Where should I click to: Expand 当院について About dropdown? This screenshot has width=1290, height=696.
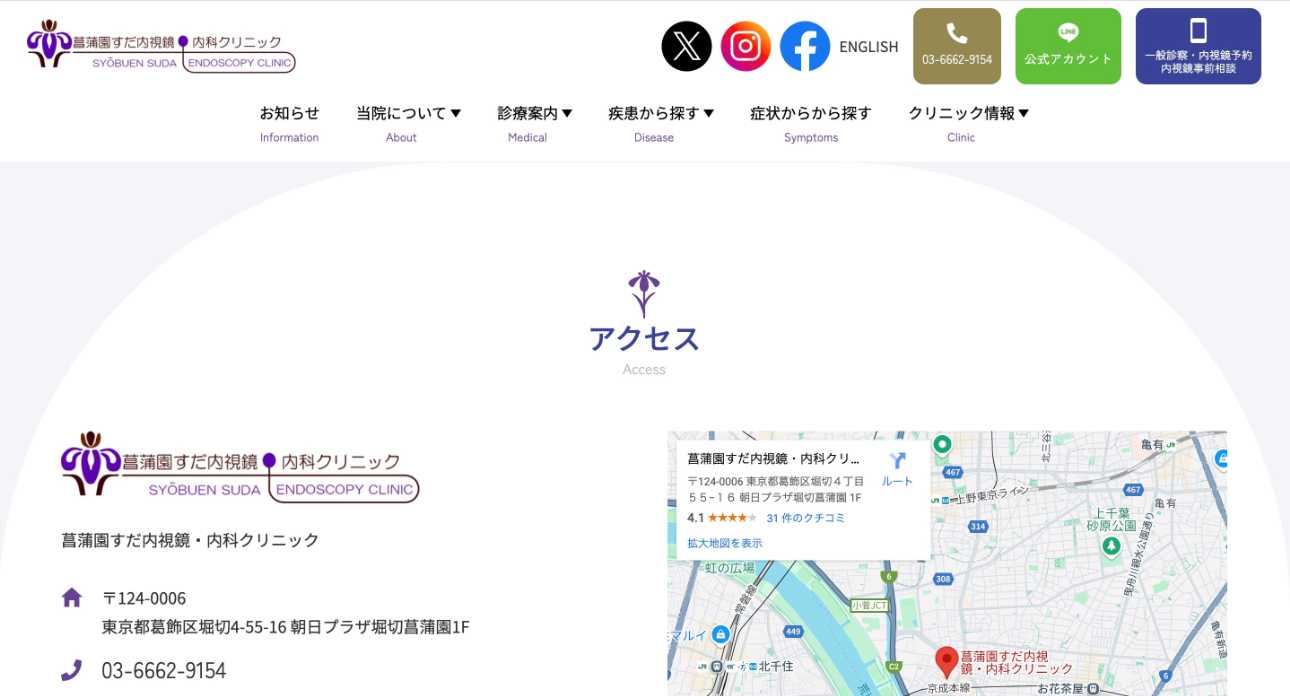click(x=408, y=124)
